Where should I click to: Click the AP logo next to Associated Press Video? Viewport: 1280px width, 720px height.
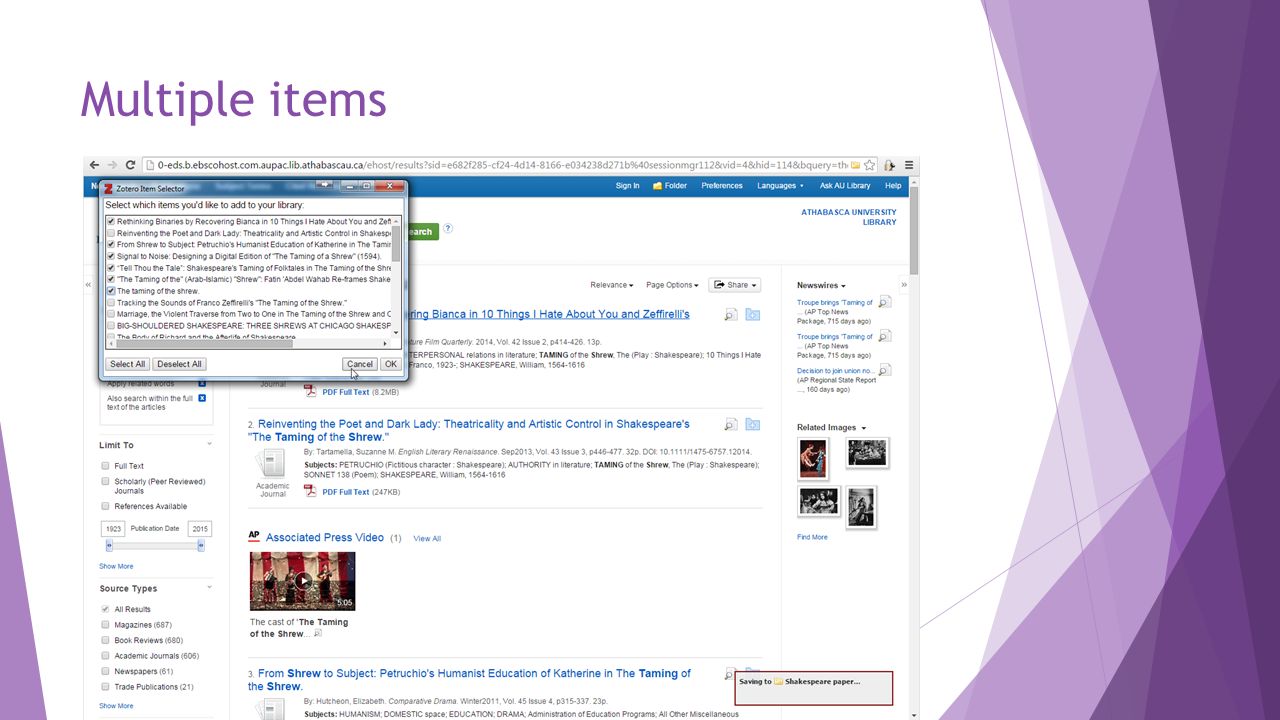click(x=254, y=537)
